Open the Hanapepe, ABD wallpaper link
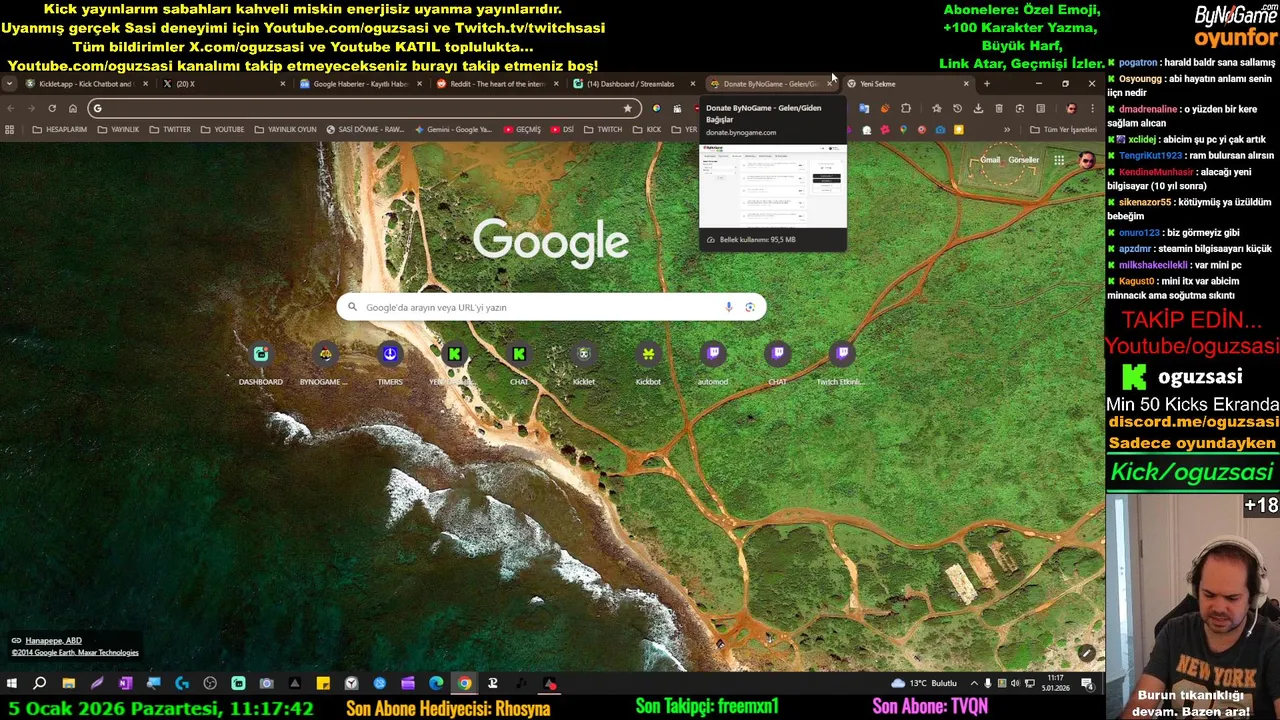Viewport: 1280px width, 720px height. pos(53,641)
